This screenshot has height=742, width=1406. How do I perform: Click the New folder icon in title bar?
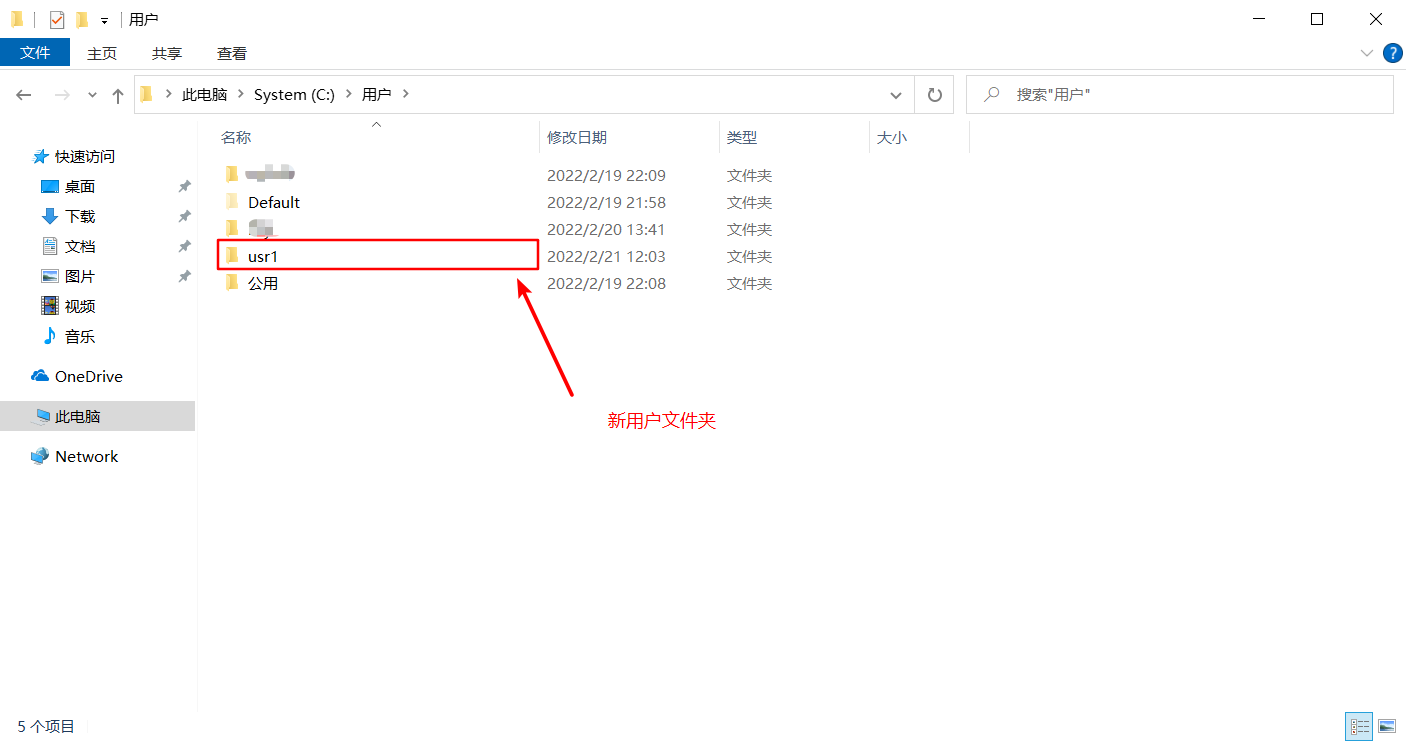pyautogui.click(x=82, y=19)
